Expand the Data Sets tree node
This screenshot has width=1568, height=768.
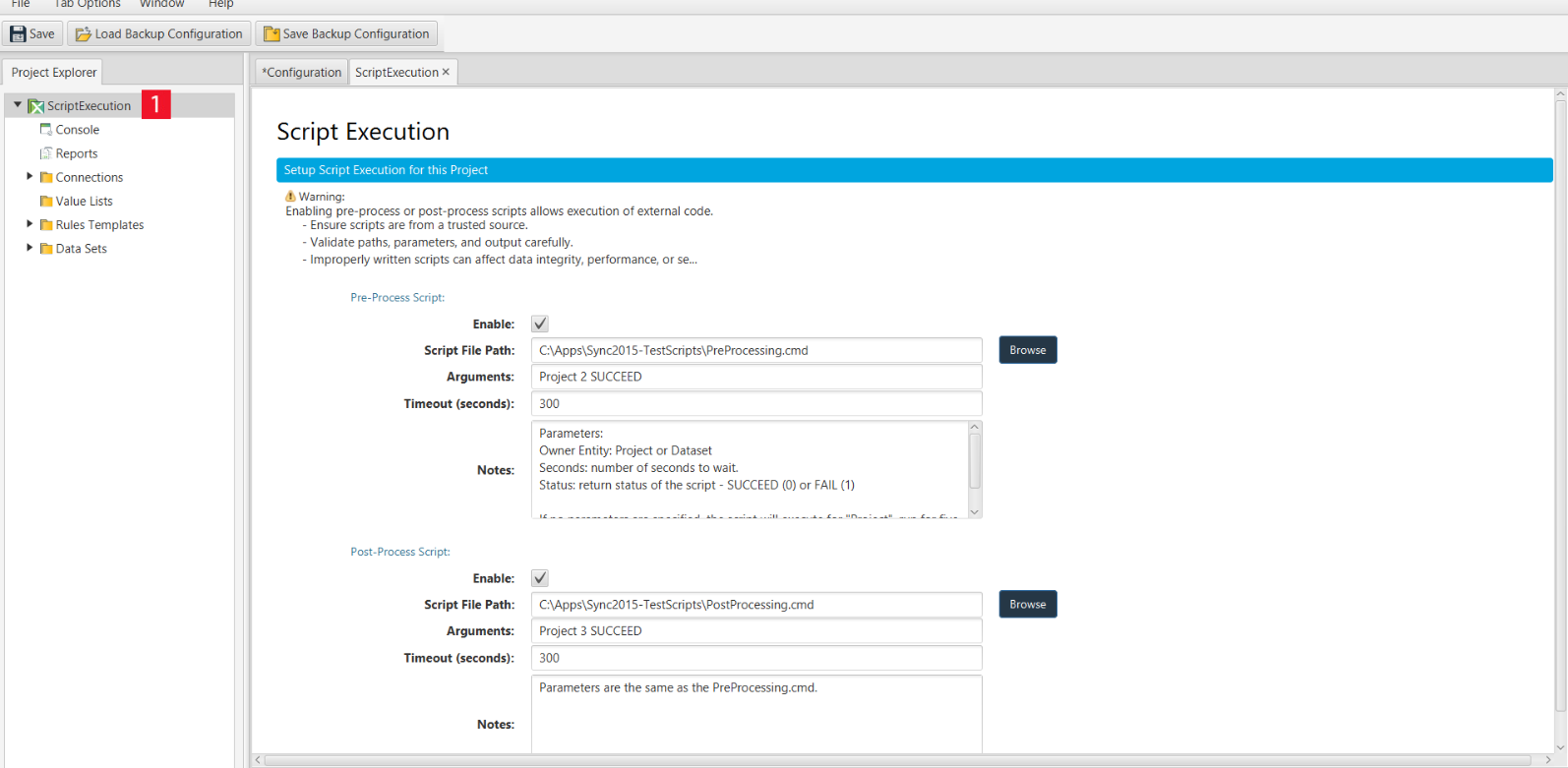click(30, 248)
